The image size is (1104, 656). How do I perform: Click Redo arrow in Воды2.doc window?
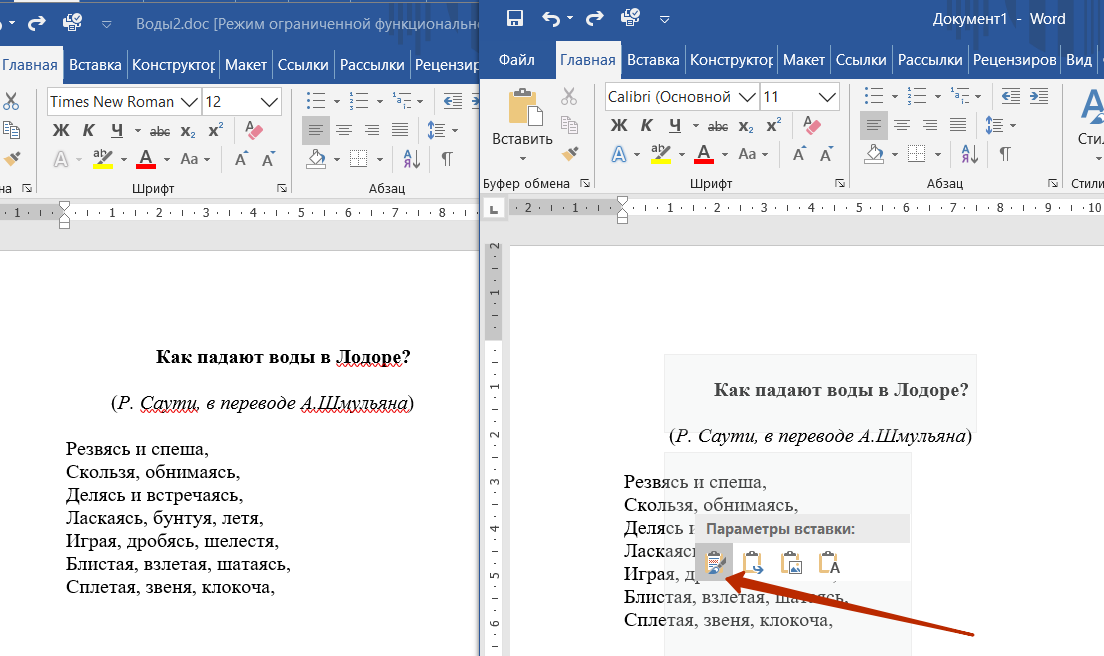tap(36, 24)
